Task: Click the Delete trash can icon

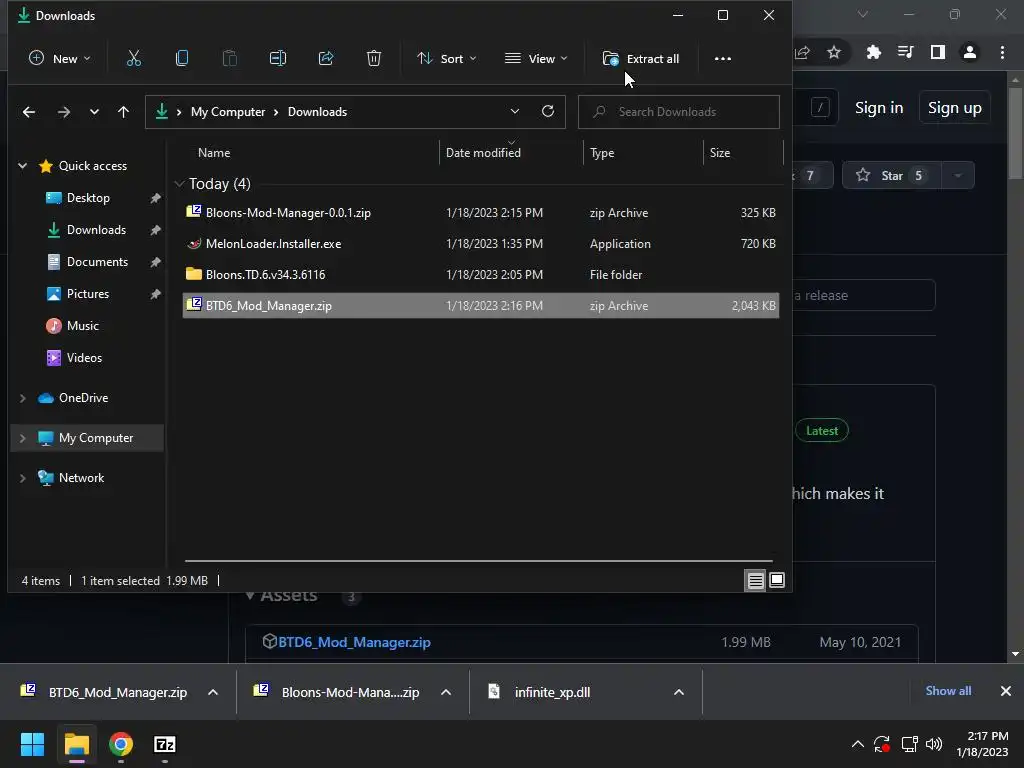Action: click(x=374, y=59)
